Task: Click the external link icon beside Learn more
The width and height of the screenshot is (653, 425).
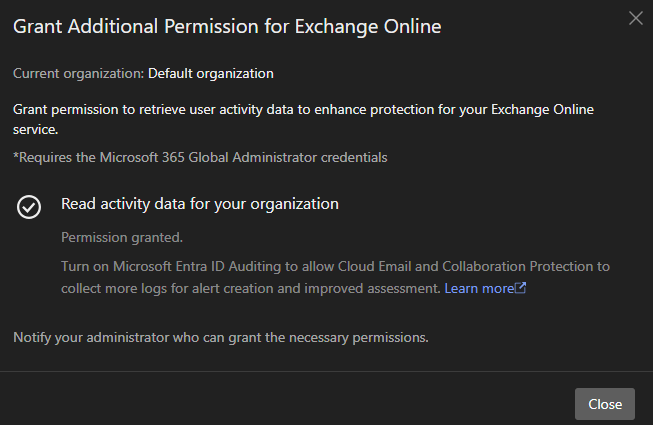Action: coord(520,288)
